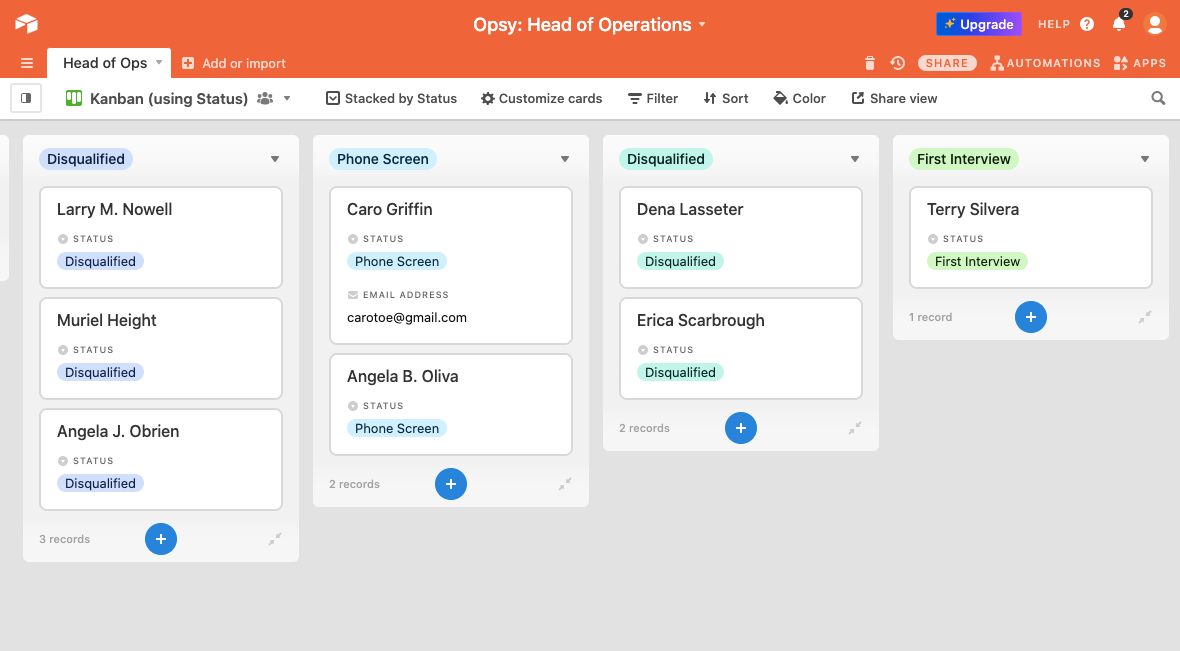Open Customize cards options
This screenshot has height=651, width=1180.
[x=542, y=98]
